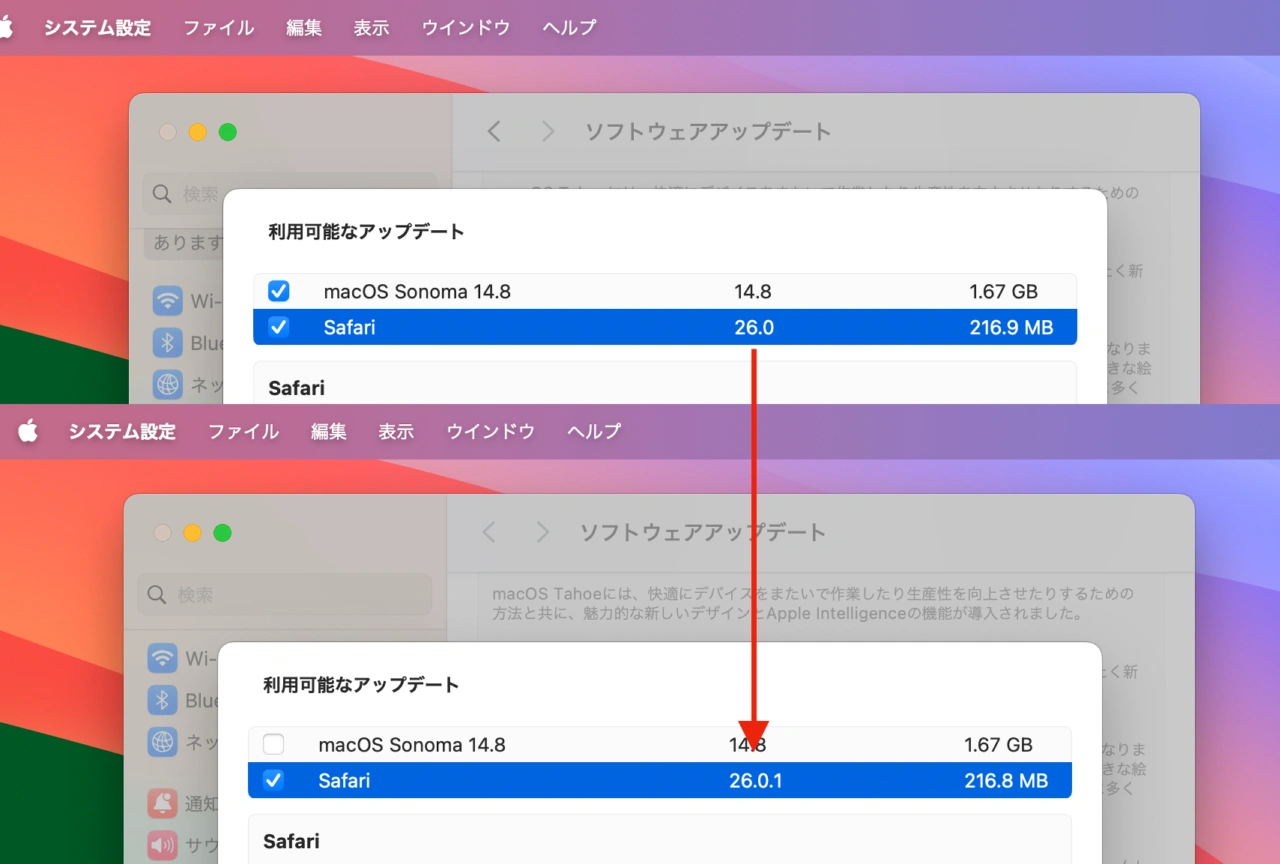Open サウンド sound settings in the lower sidebar
The image size is (1280, 864).
tap(162, 845)
